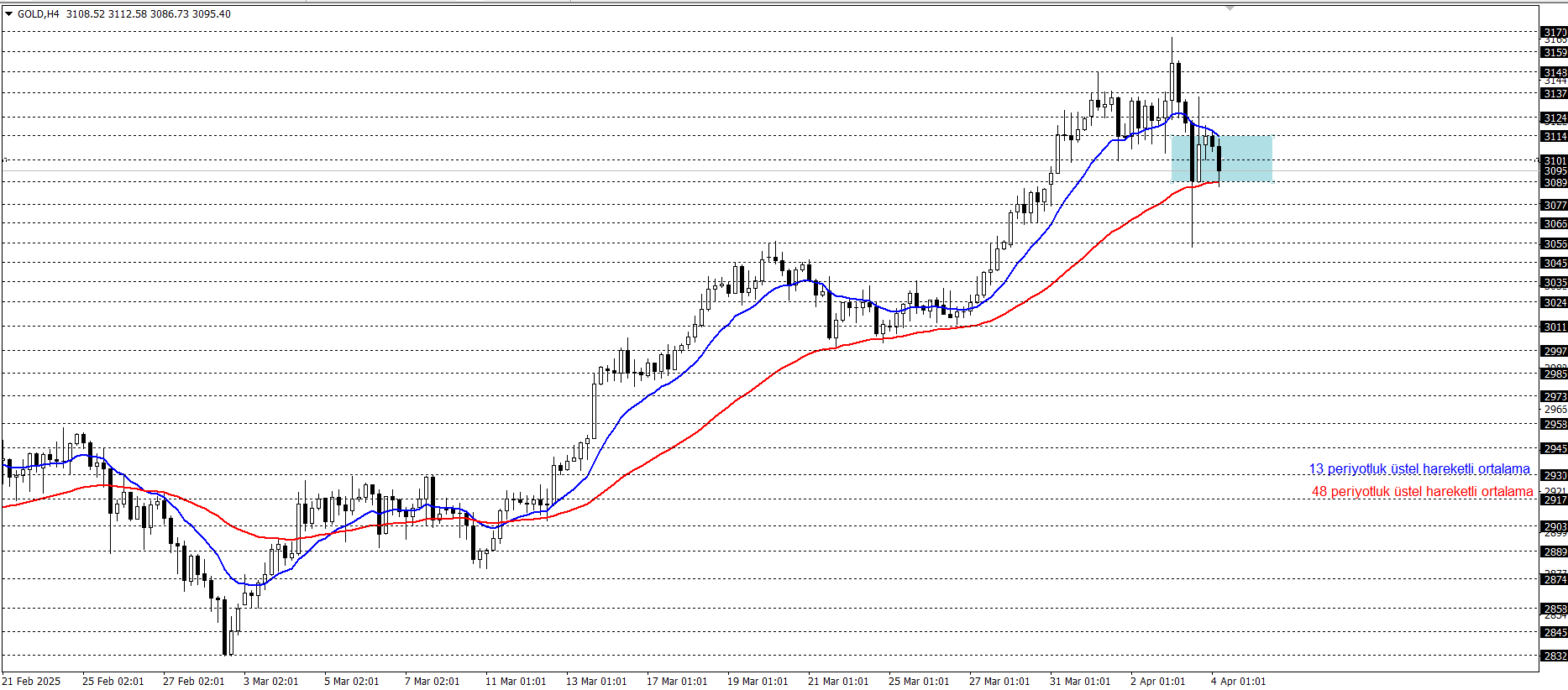Click the 3114 price level label

click(x=1555, y=137)
